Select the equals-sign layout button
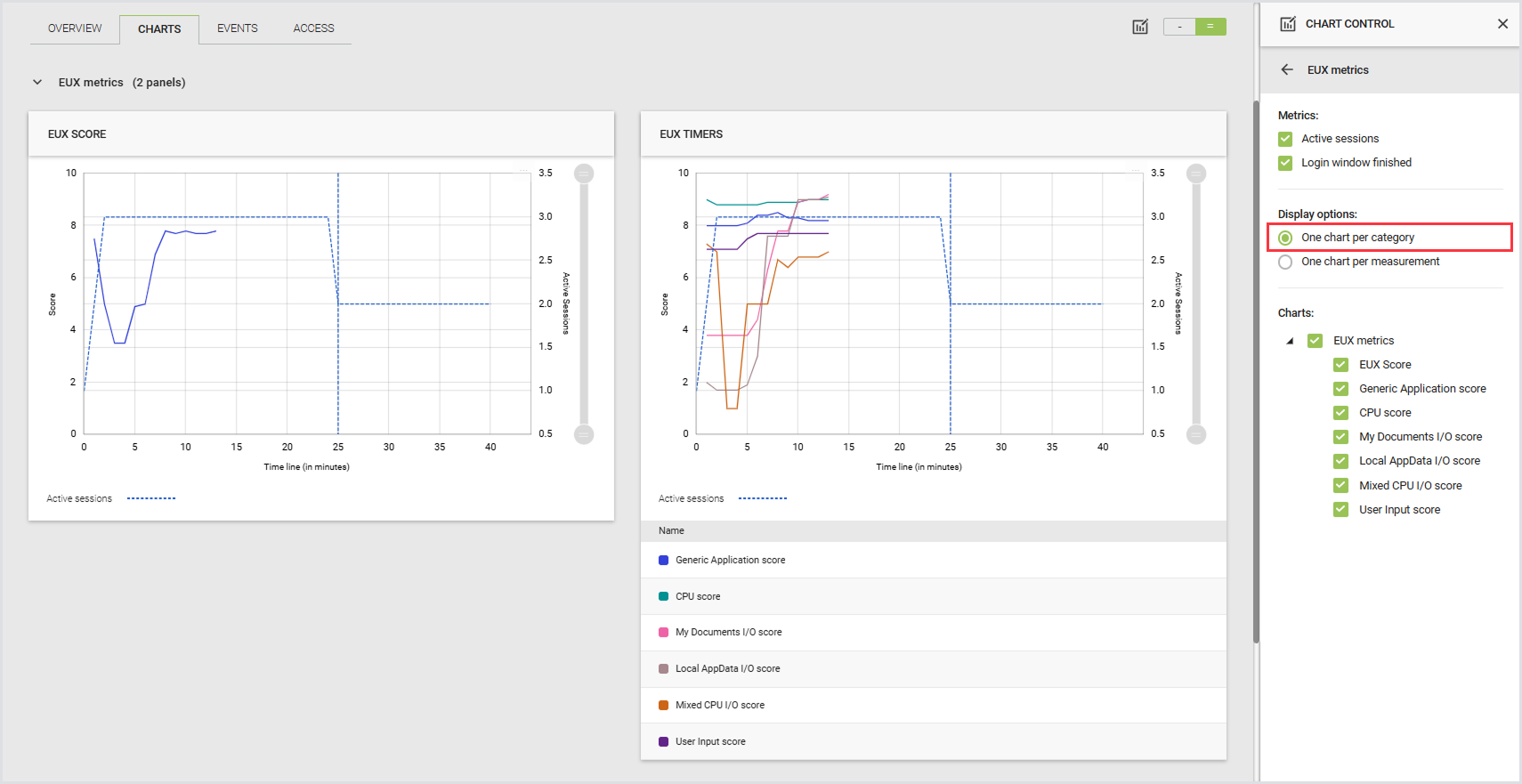Viewport: 1522px width, 784px height. pos(1210,27)
